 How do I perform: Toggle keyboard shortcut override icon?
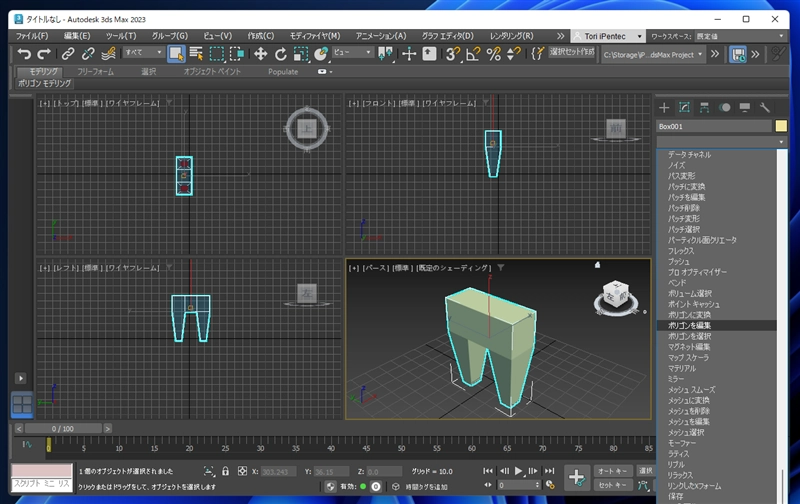coord(429,54)
